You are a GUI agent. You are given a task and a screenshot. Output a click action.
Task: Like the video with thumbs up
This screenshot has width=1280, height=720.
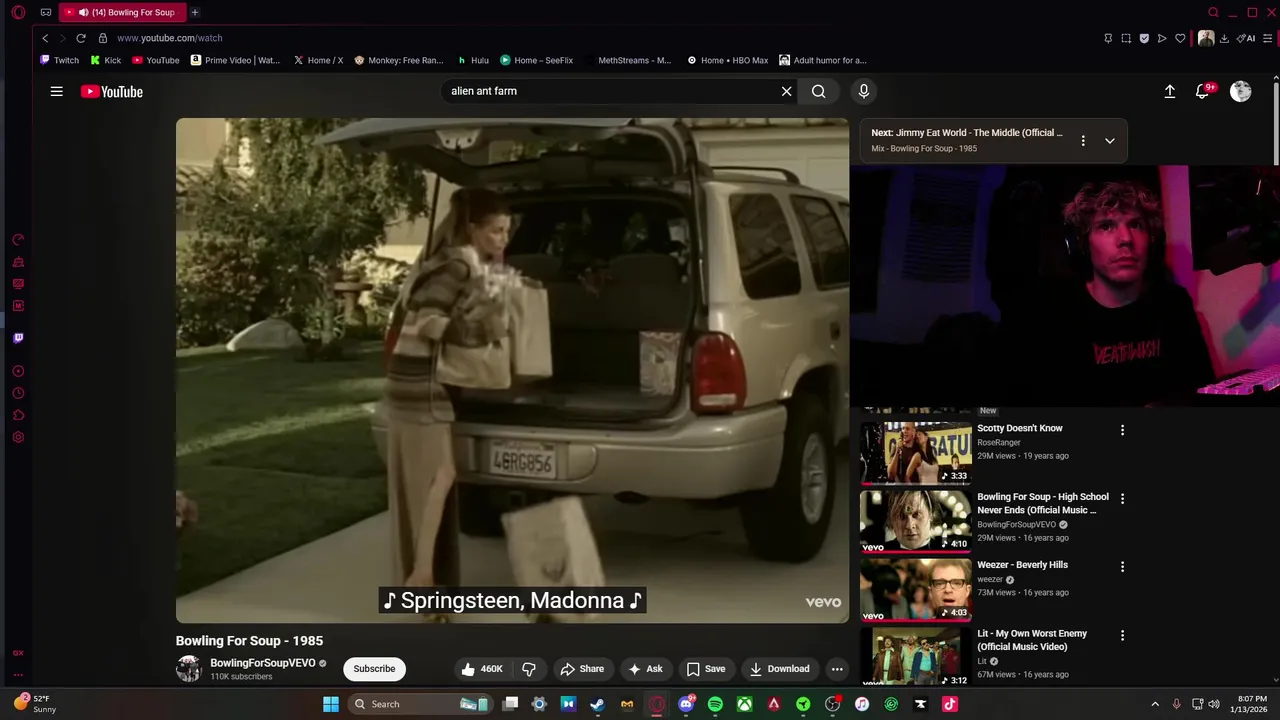[481, 669]
